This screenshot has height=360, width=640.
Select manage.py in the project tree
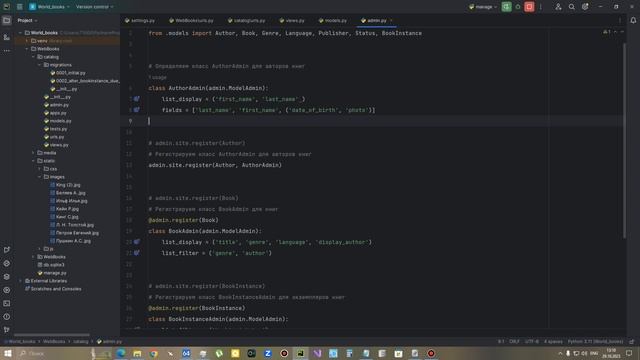click(x=51, y=273)
